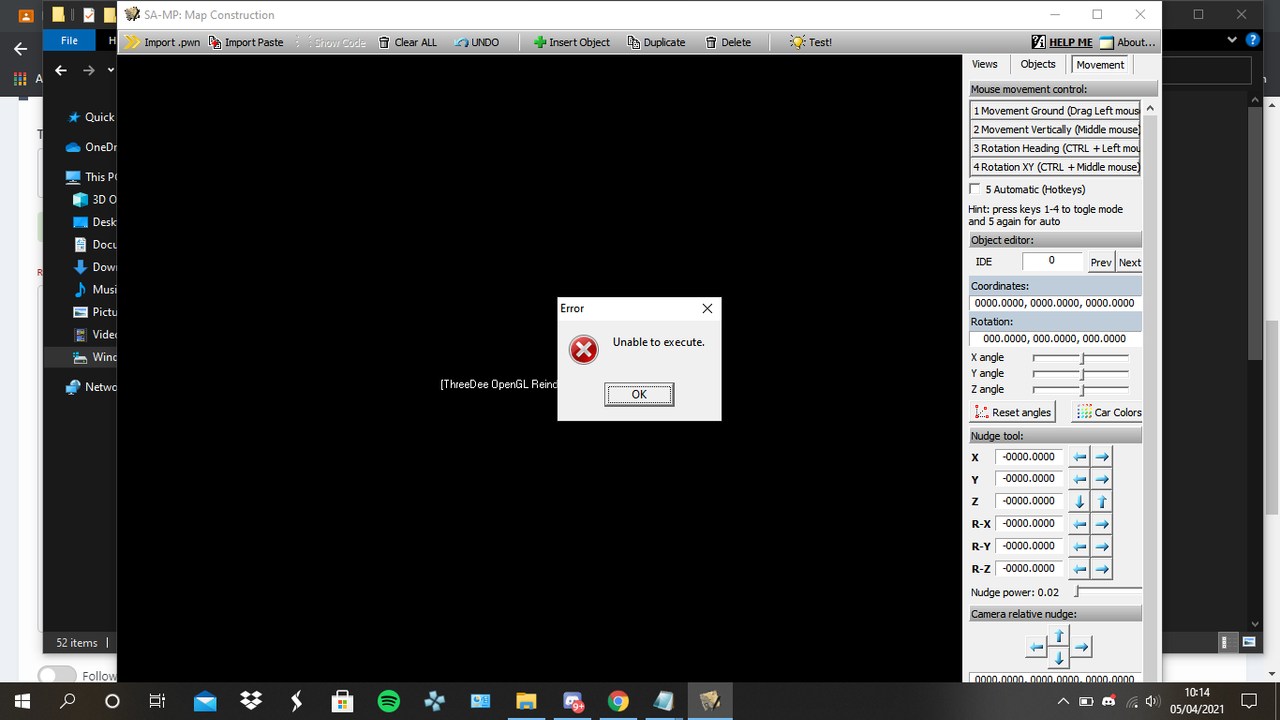This screenshot has width=1280, height=720.
Task: Nudge R-Z with the right arrow
Action: pos(1101,569)
